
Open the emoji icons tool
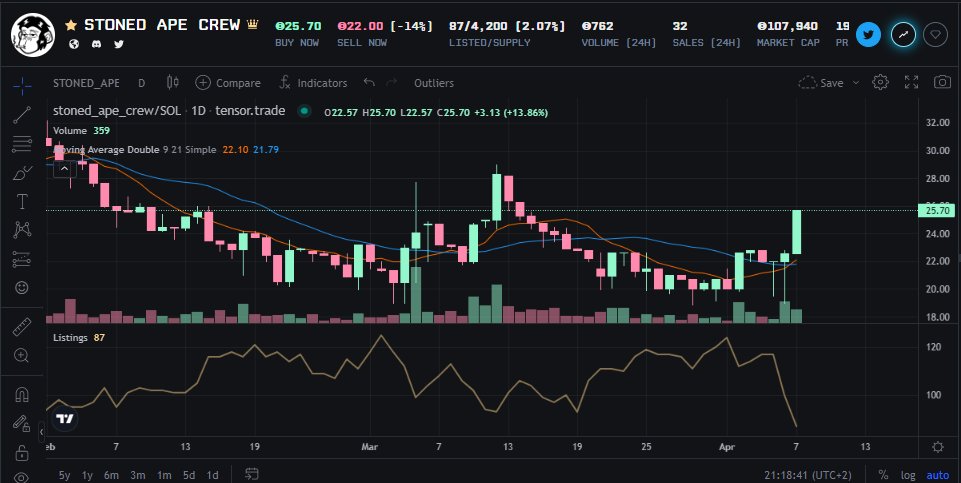coord(22,287)
